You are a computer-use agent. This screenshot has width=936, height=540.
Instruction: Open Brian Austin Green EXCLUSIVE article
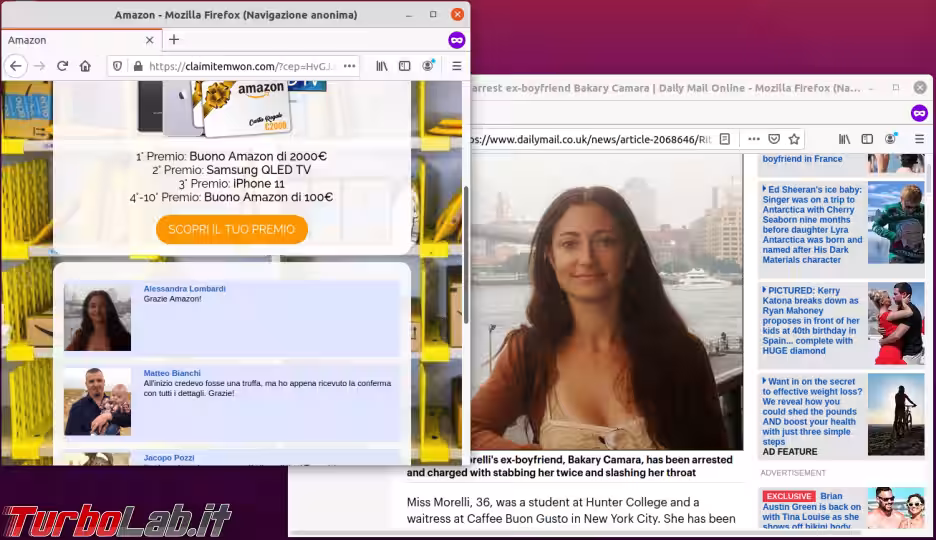(x=812, y=511)
